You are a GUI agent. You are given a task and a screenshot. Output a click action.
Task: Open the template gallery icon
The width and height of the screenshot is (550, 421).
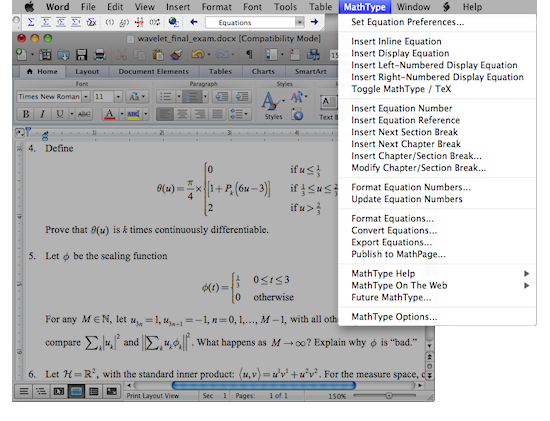coord(45,55)
